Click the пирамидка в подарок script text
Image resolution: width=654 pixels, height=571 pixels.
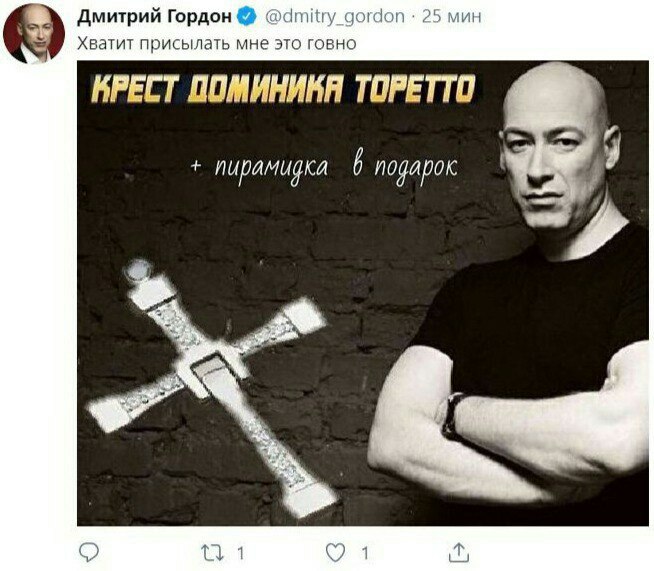324,168
